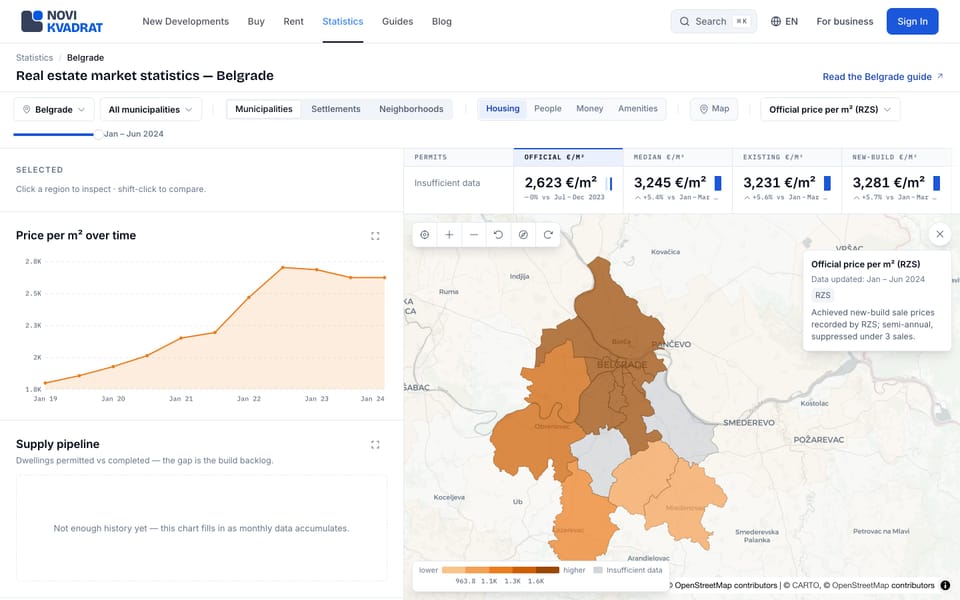Select the Permits metric tab
Image resolution: width=960 pixels, height=600 pixels.
pyautogui.click(x=459, y=180)
